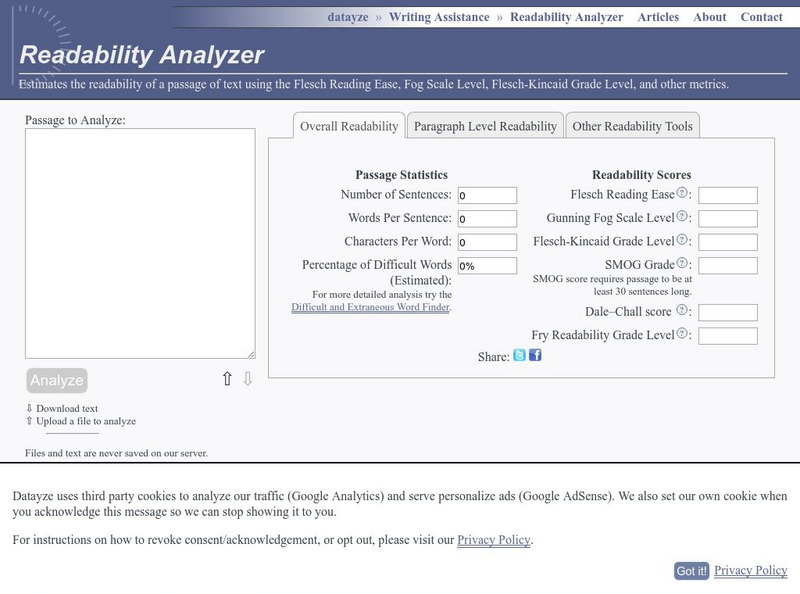800x594 pixels.
Task: Click the Passage to Analyze text area
Action: (x=140, y=243)
